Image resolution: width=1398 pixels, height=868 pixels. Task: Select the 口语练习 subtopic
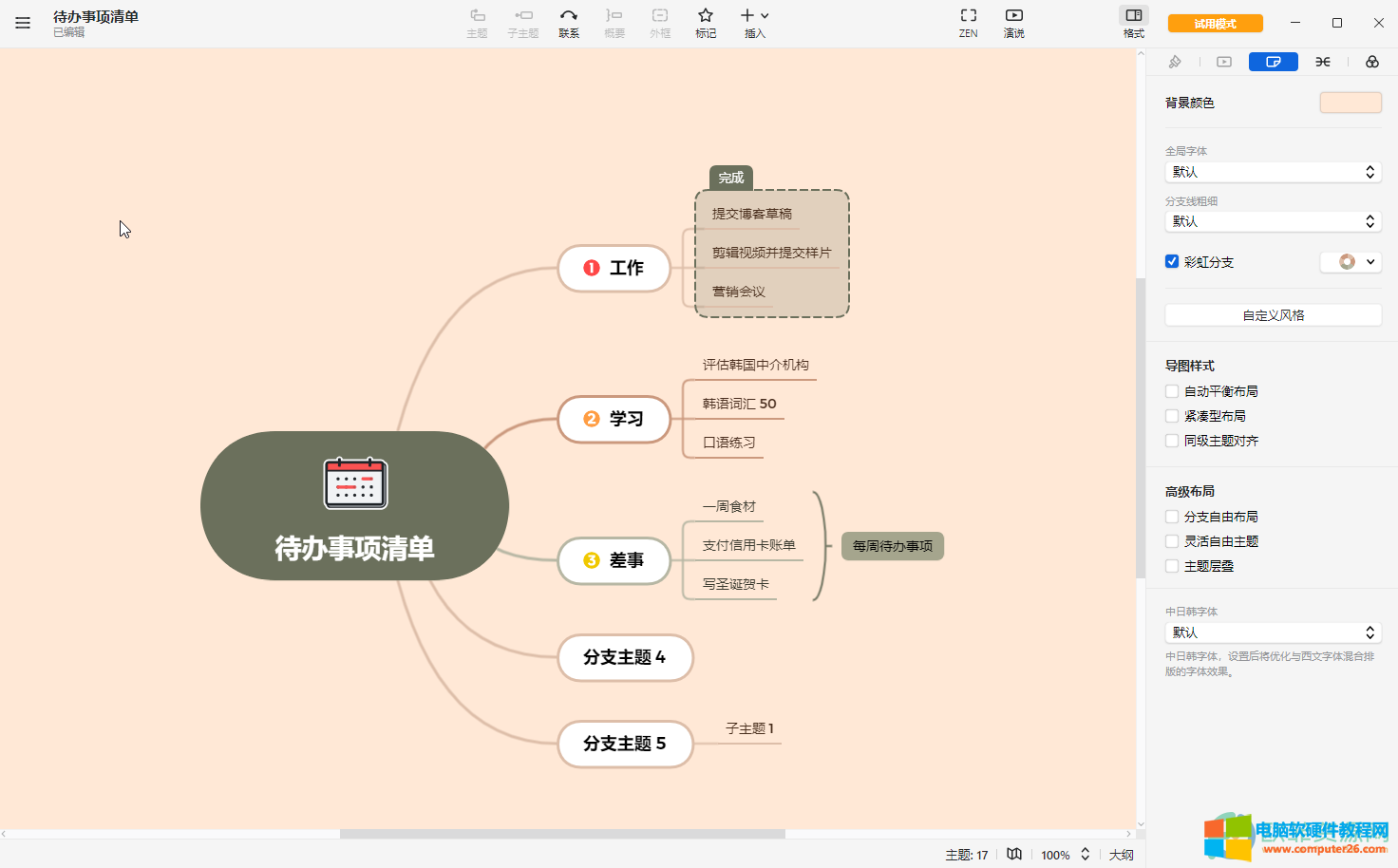click(729, 443)
